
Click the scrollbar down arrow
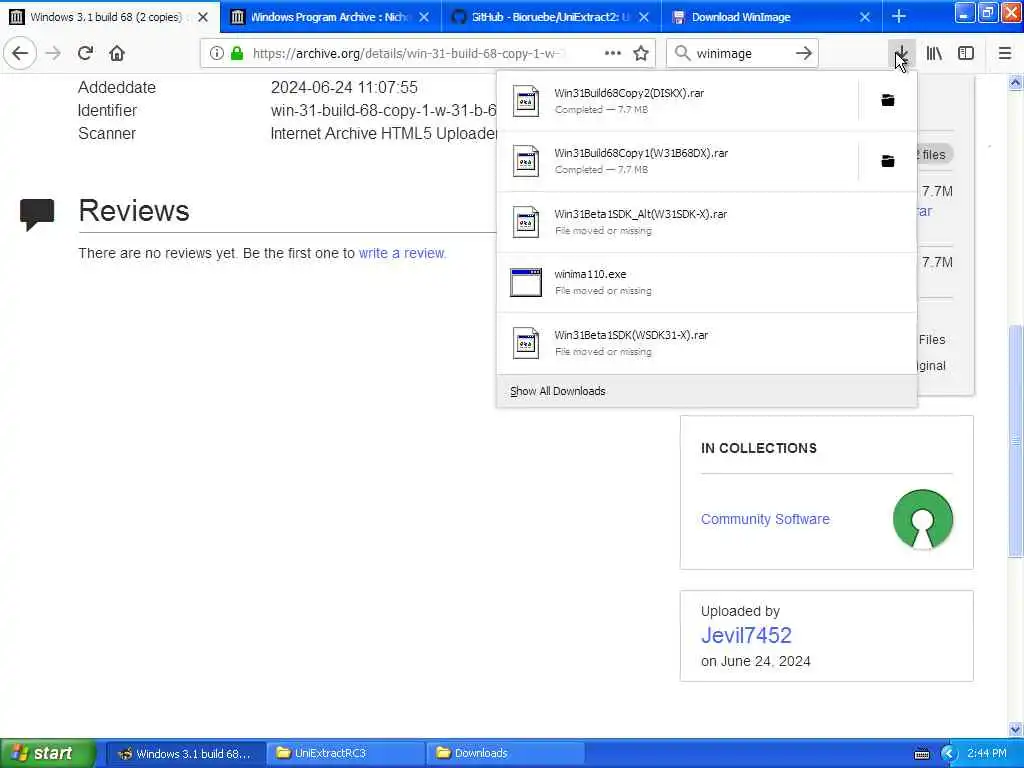click(1015, 729)
